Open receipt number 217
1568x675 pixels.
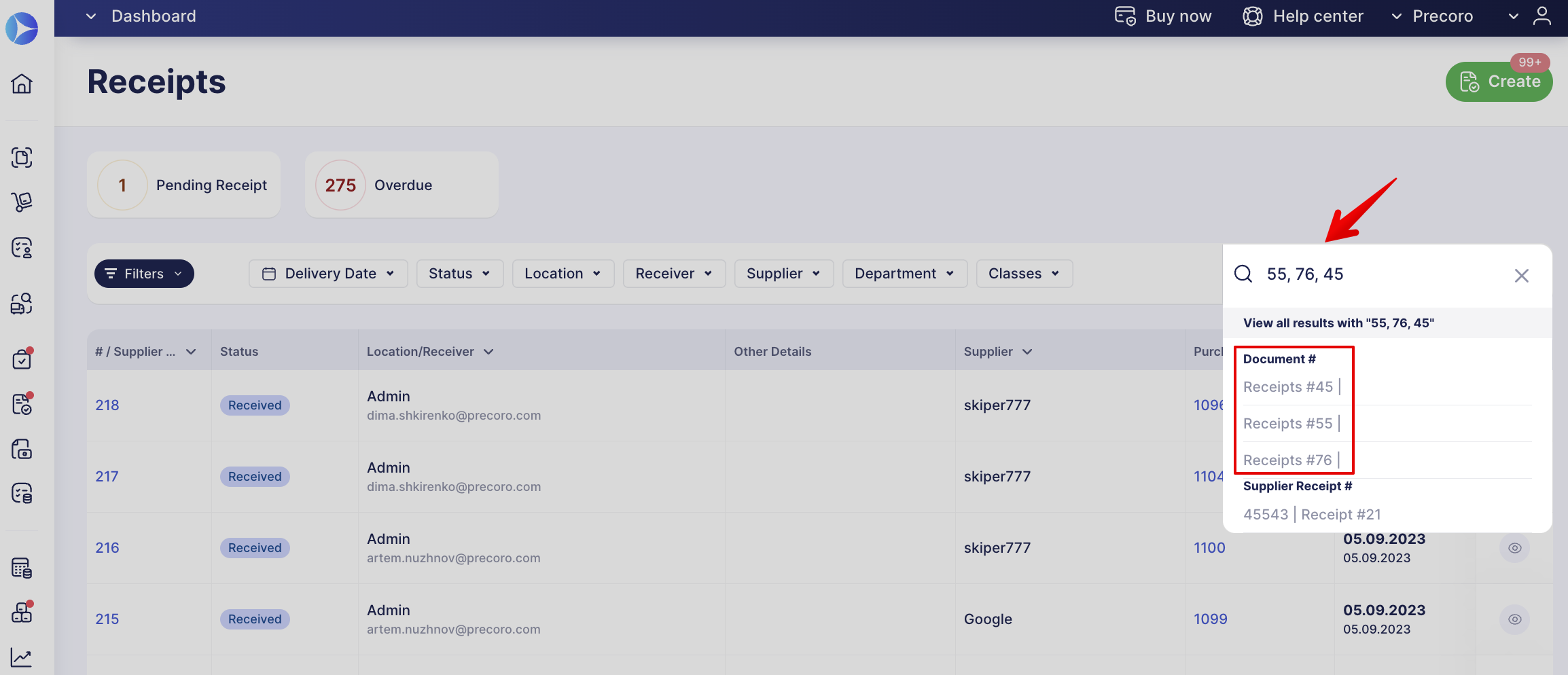[x=107, y=477]
